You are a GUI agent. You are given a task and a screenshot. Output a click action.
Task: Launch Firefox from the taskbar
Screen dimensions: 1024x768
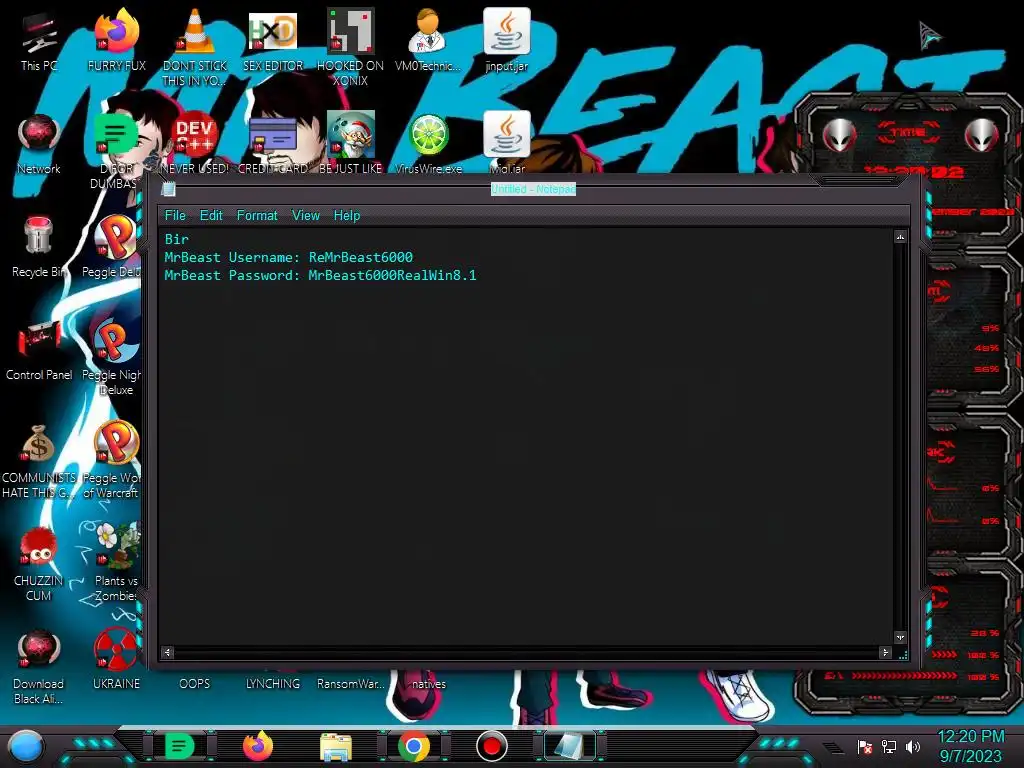click(258, 746)
